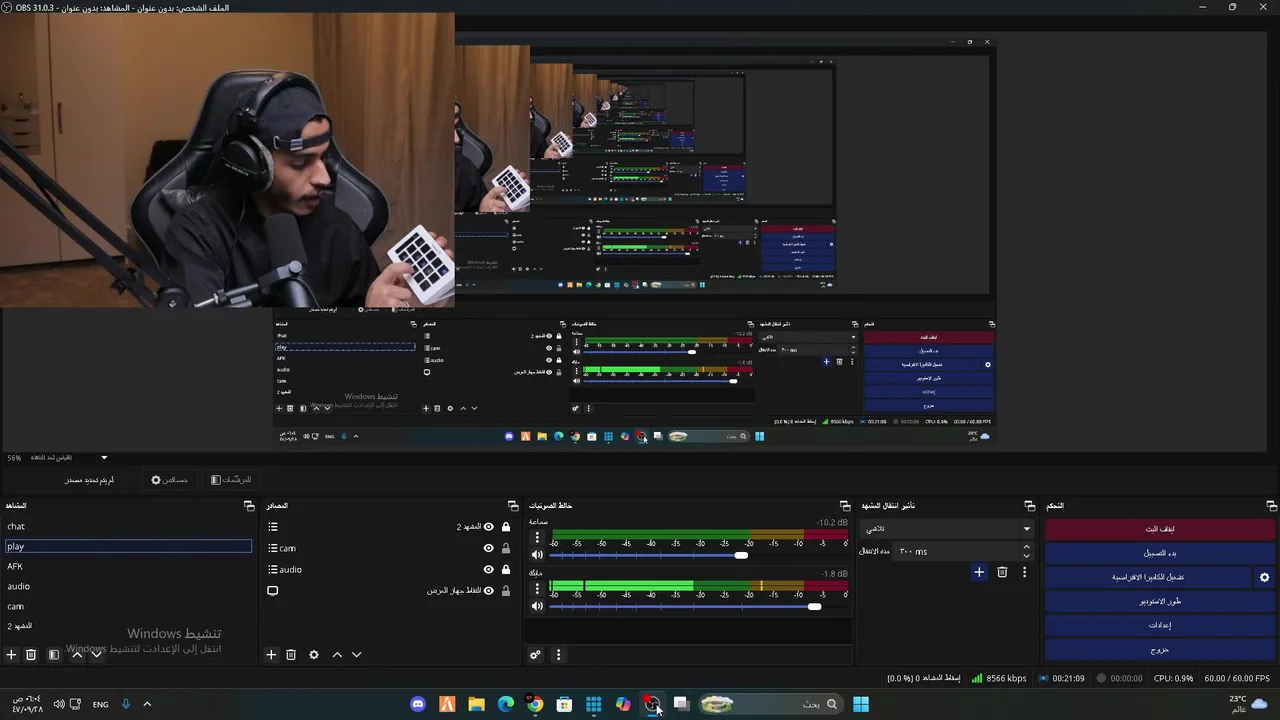This screenshot has height=720, width=1280.
Task: Start the virtual camera button
Action: pos(1148,577)
